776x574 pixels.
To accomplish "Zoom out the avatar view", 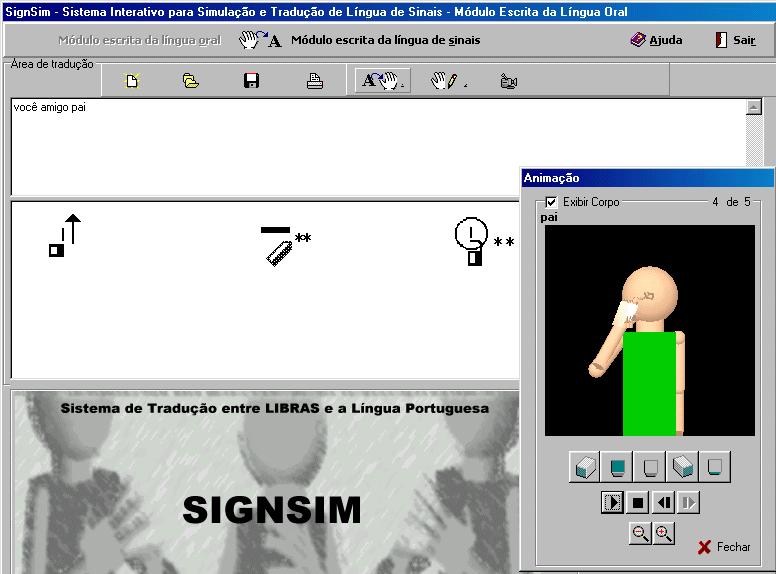I will pos(640,533).
